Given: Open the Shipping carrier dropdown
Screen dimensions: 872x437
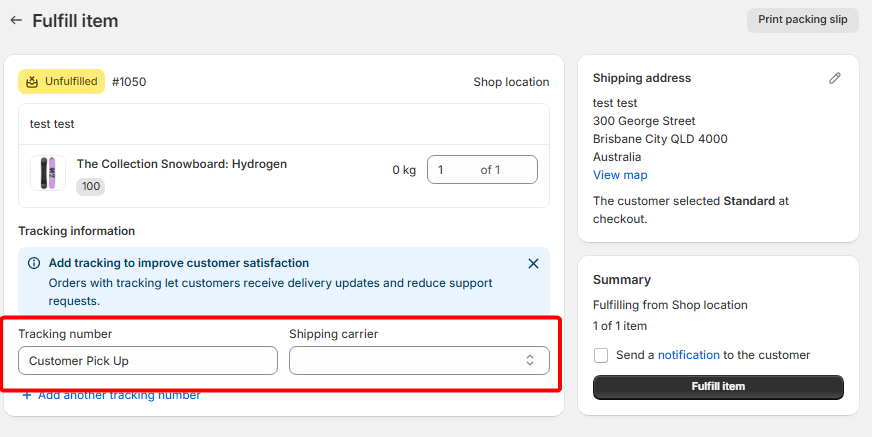Looking at the screenshot, I should click(x=419, y=360).
